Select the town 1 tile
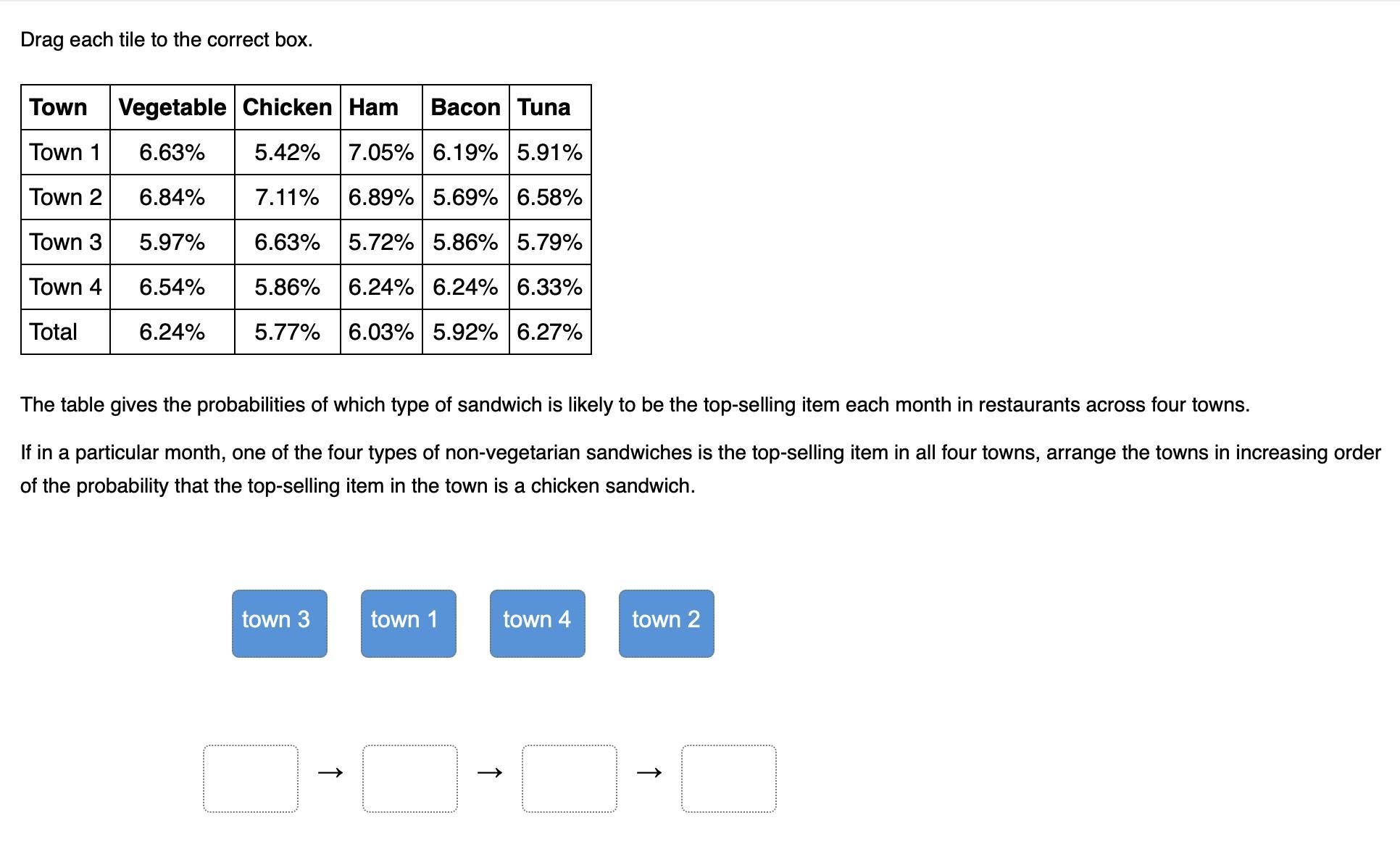 click(x=408, y=623)
